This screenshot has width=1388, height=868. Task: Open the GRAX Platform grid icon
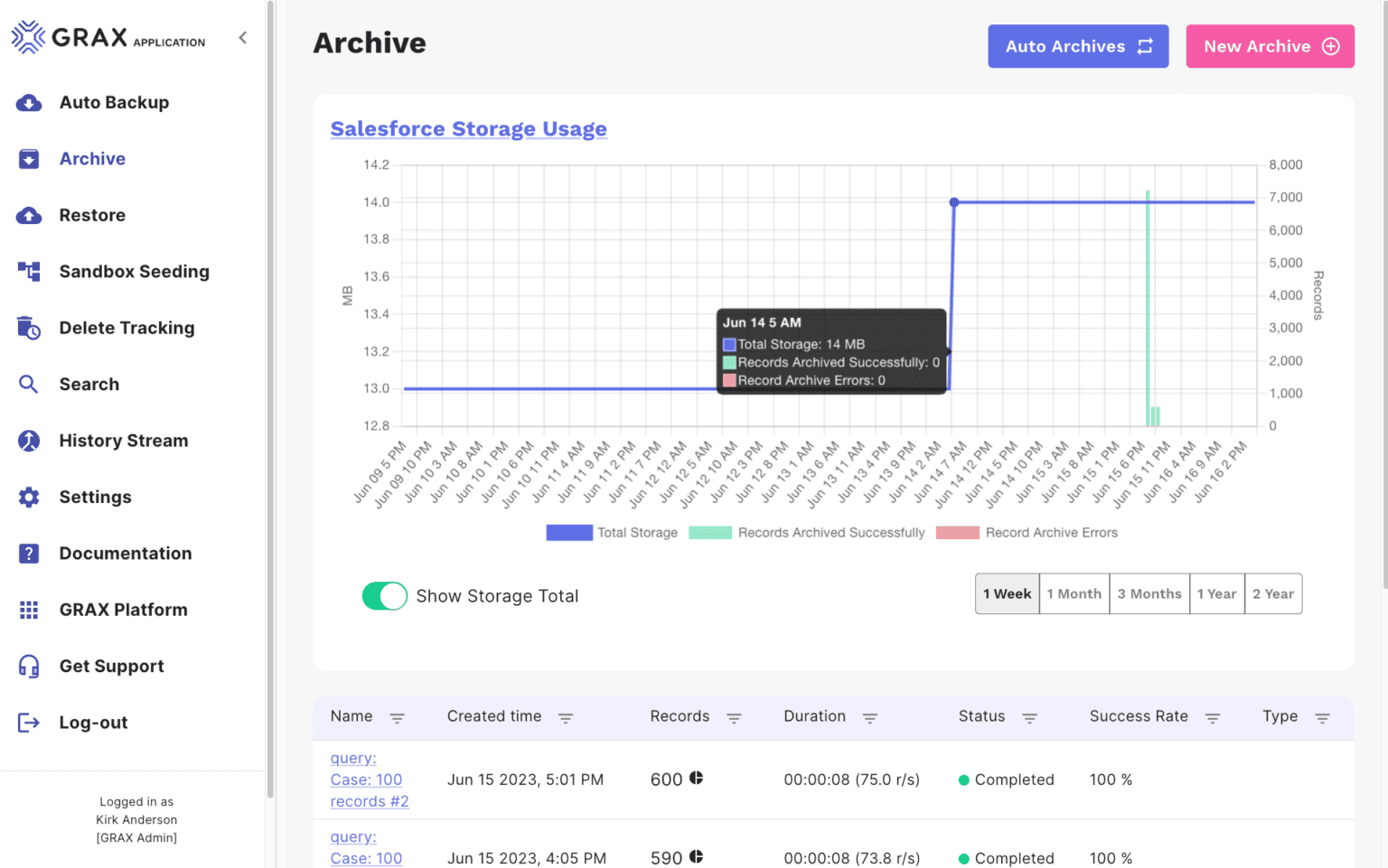pos(28,610)
